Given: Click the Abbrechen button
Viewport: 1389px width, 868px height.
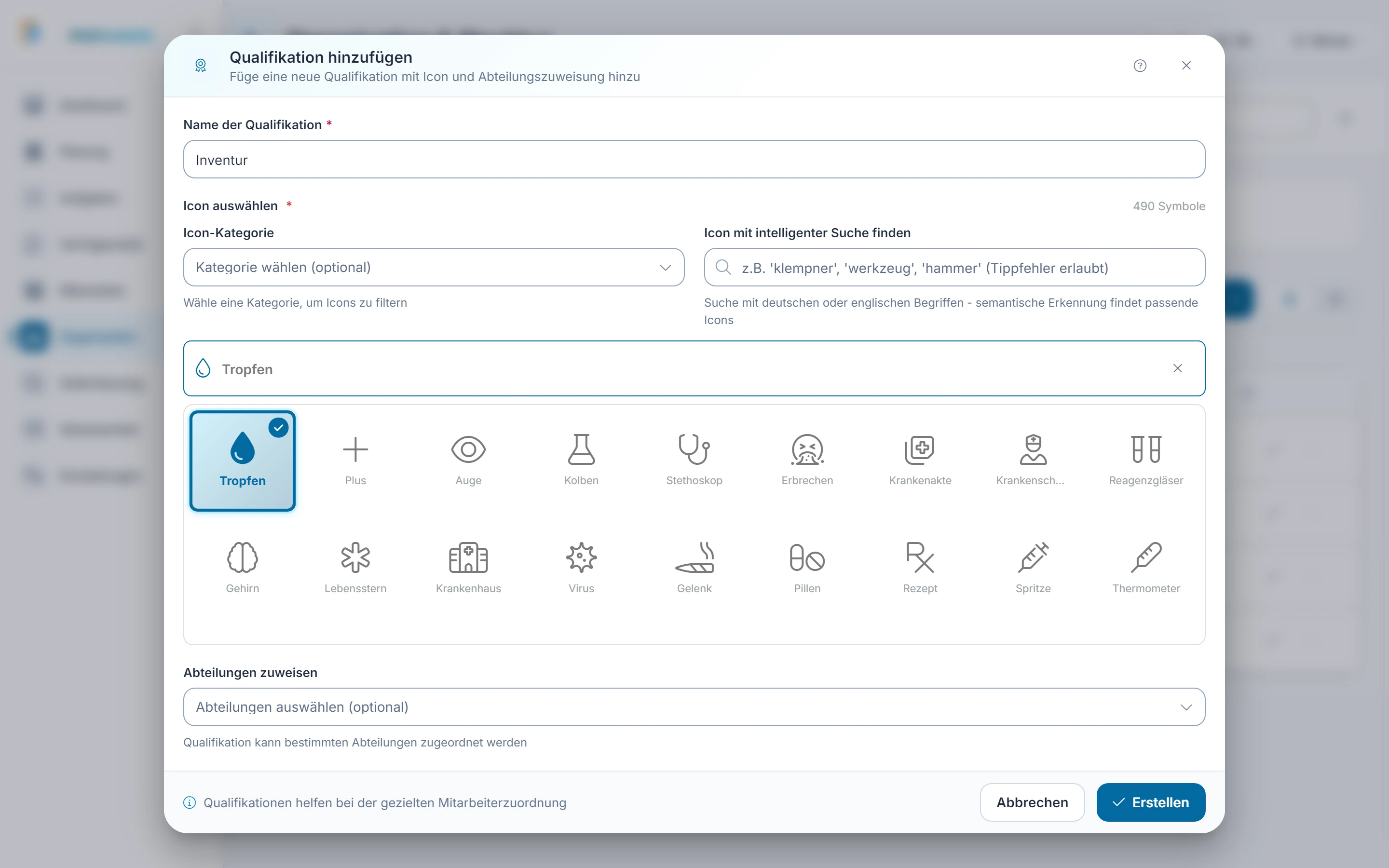Looking at the screenshot, I should pyautogui.click(x=1032, y=802).
